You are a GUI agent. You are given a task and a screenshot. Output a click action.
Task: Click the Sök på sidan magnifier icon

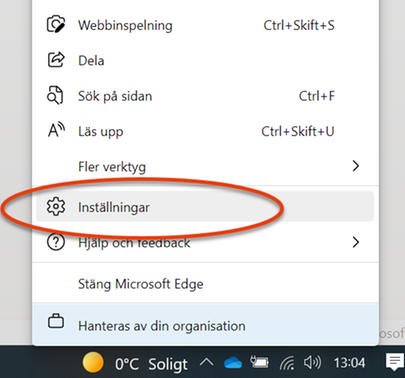pyautogui.click(x=55, y=95)
